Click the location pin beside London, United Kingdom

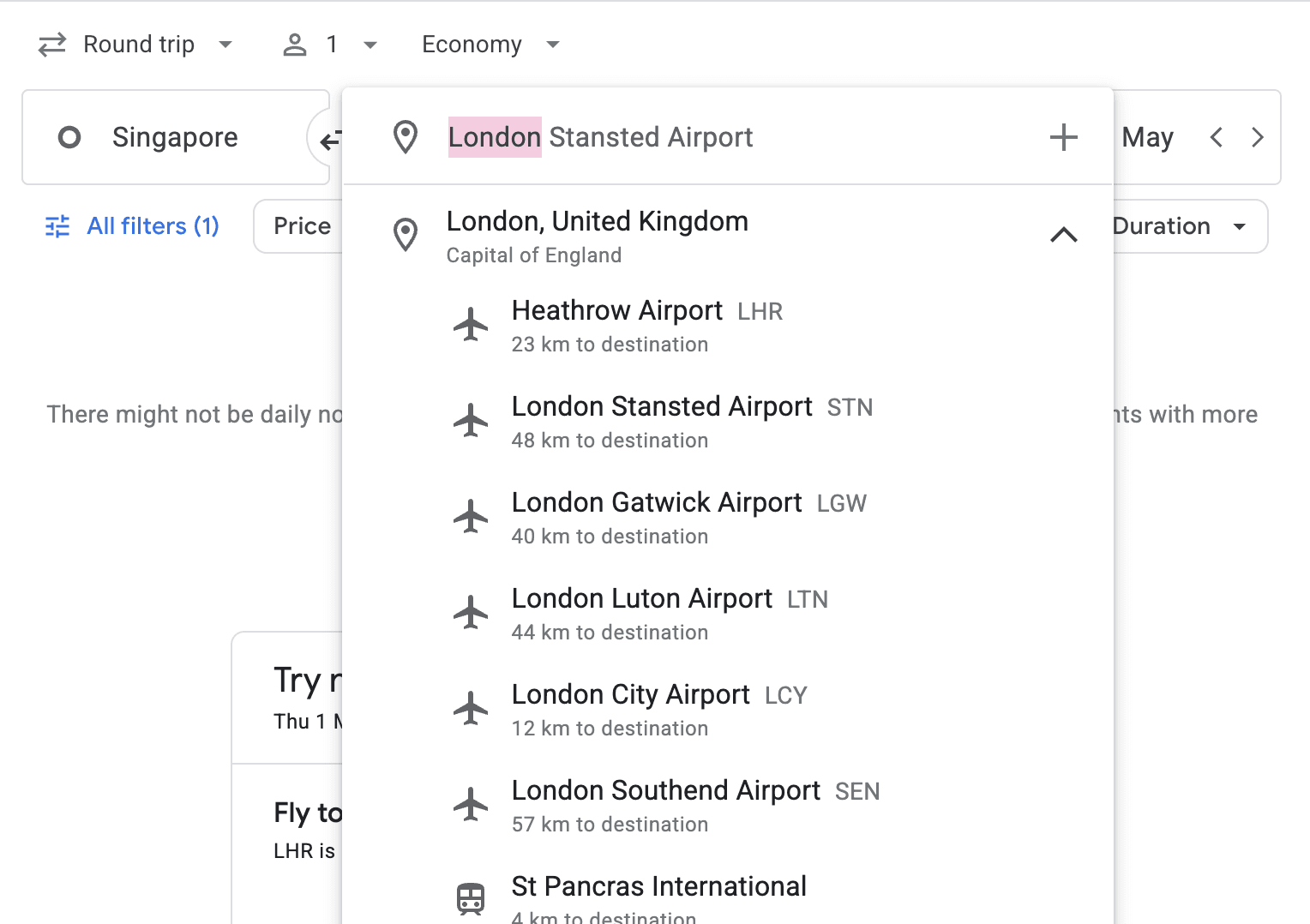[406, 235]
